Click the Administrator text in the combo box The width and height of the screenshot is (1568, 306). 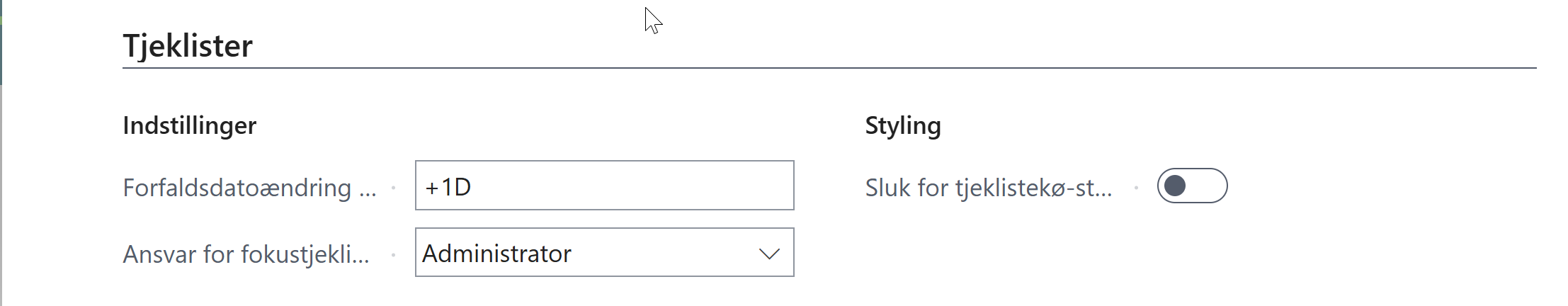click(x=496, y=254)
